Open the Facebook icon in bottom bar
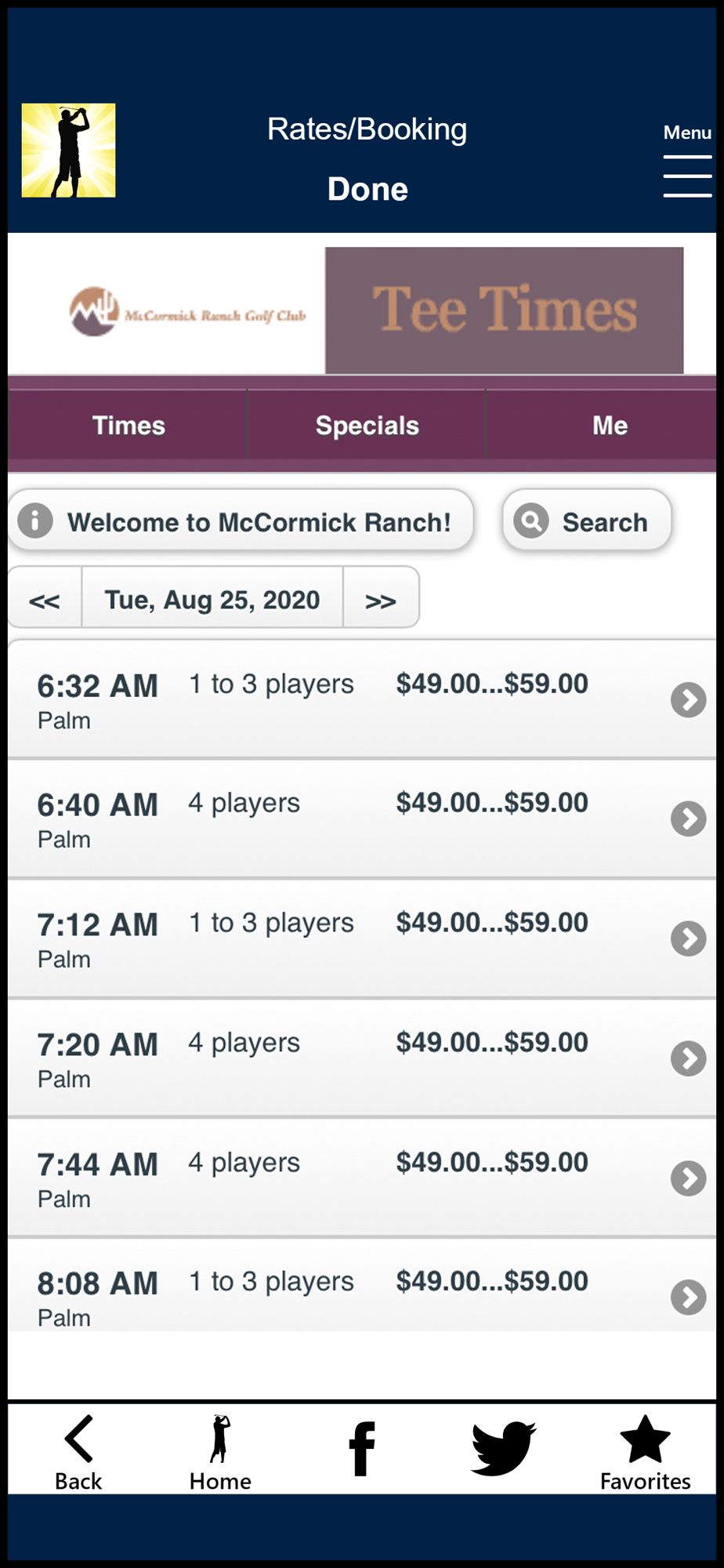Screen dimensions: 724x1568 (x=361, y=1448)
